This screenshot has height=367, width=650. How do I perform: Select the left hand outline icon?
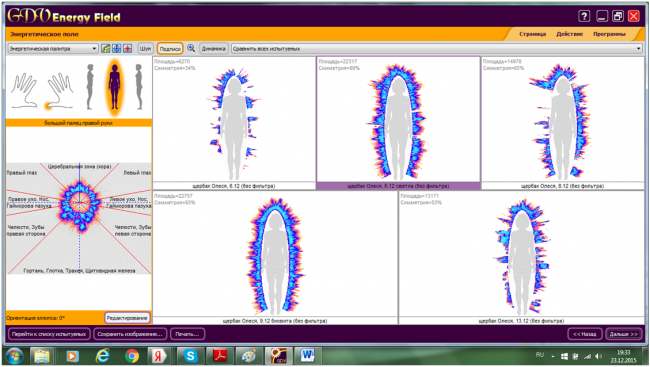24,90
